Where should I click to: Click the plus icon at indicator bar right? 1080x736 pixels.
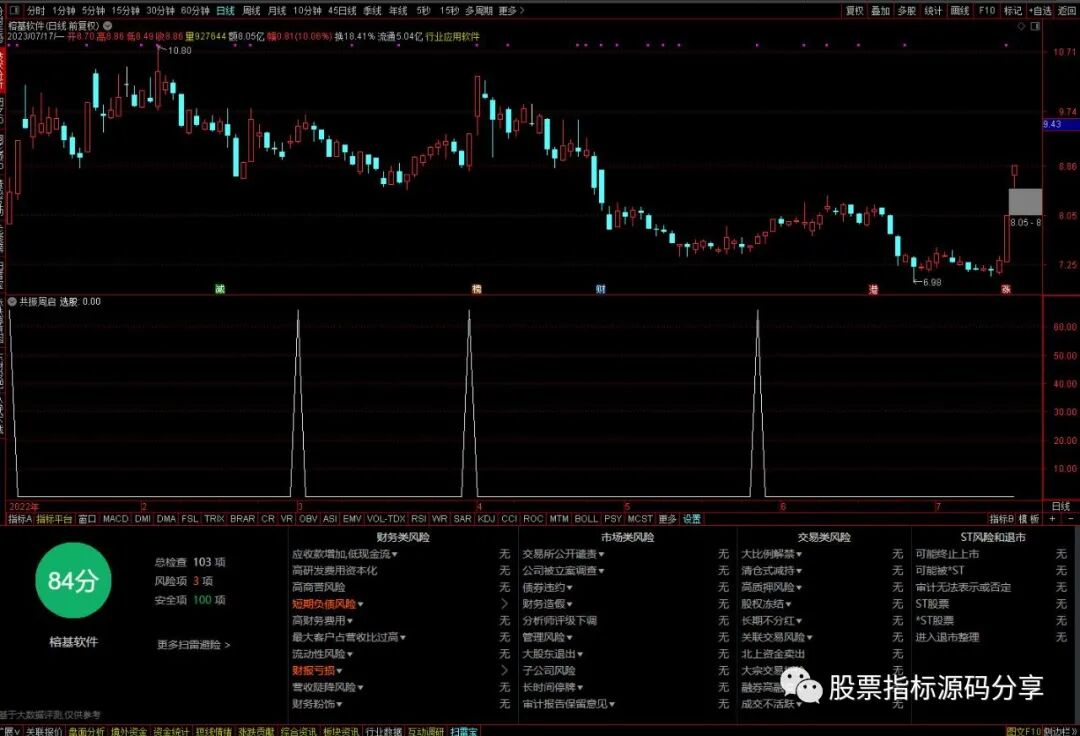(1052, 518)
